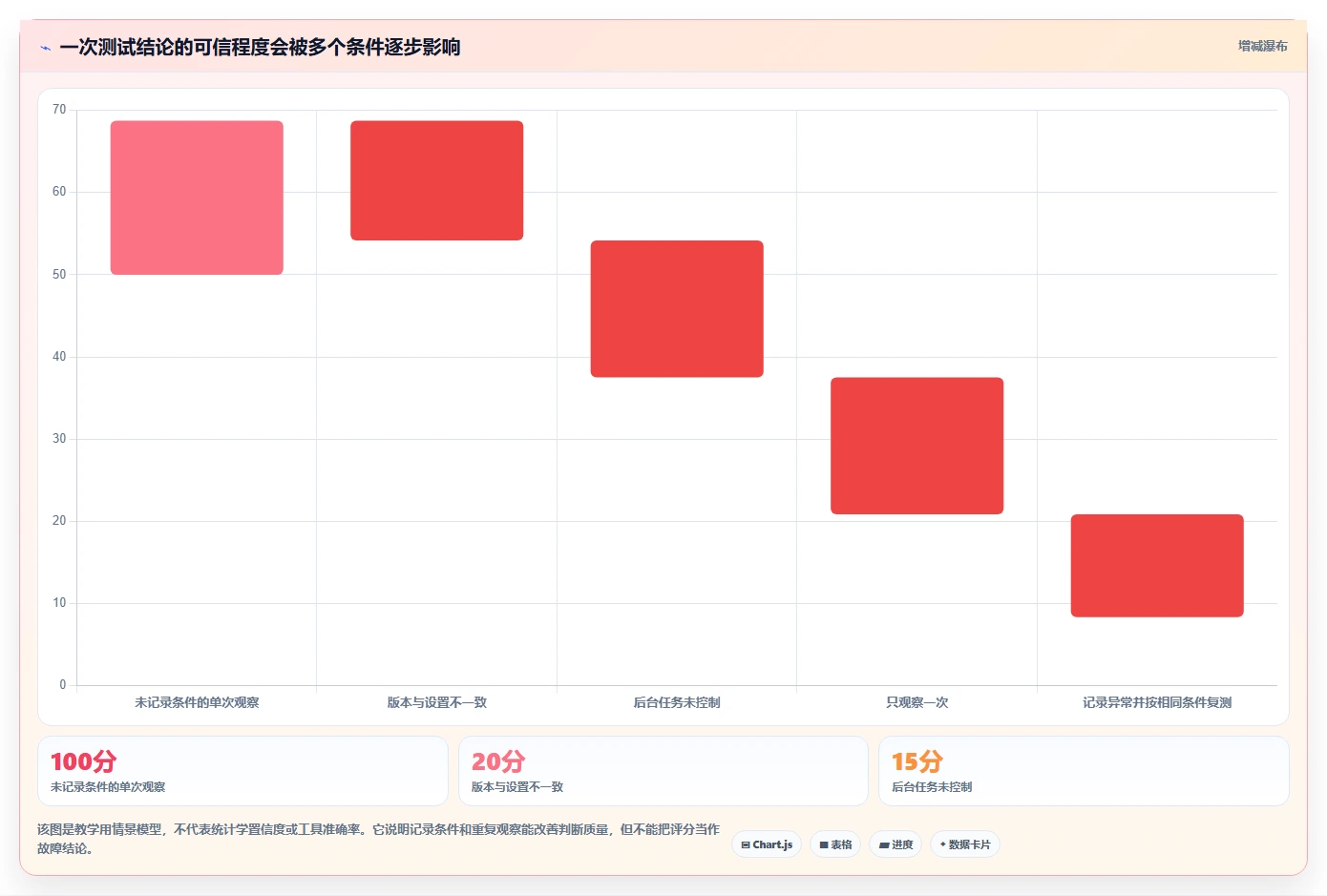Click the red bar for 后台任务未控制
The image size is (1327, 896).
pos(677,309)
